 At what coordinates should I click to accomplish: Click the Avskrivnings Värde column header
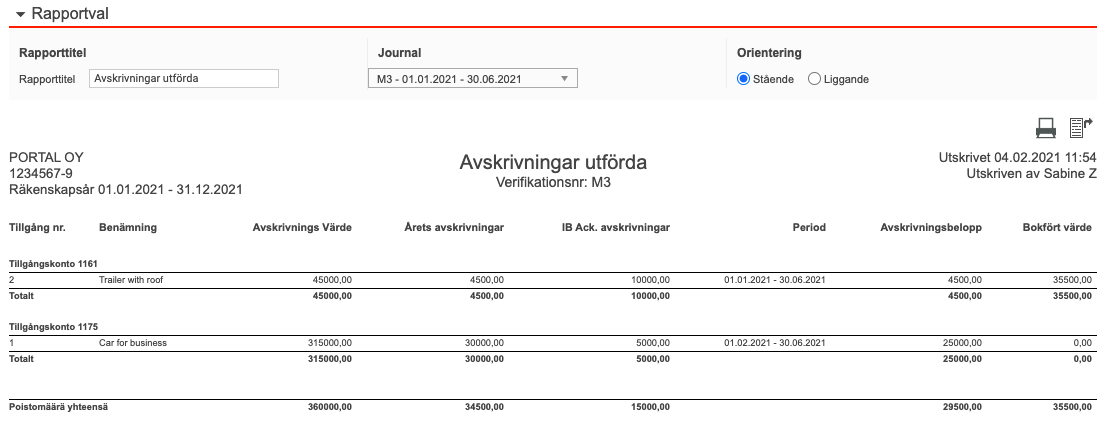coord(302,227)
